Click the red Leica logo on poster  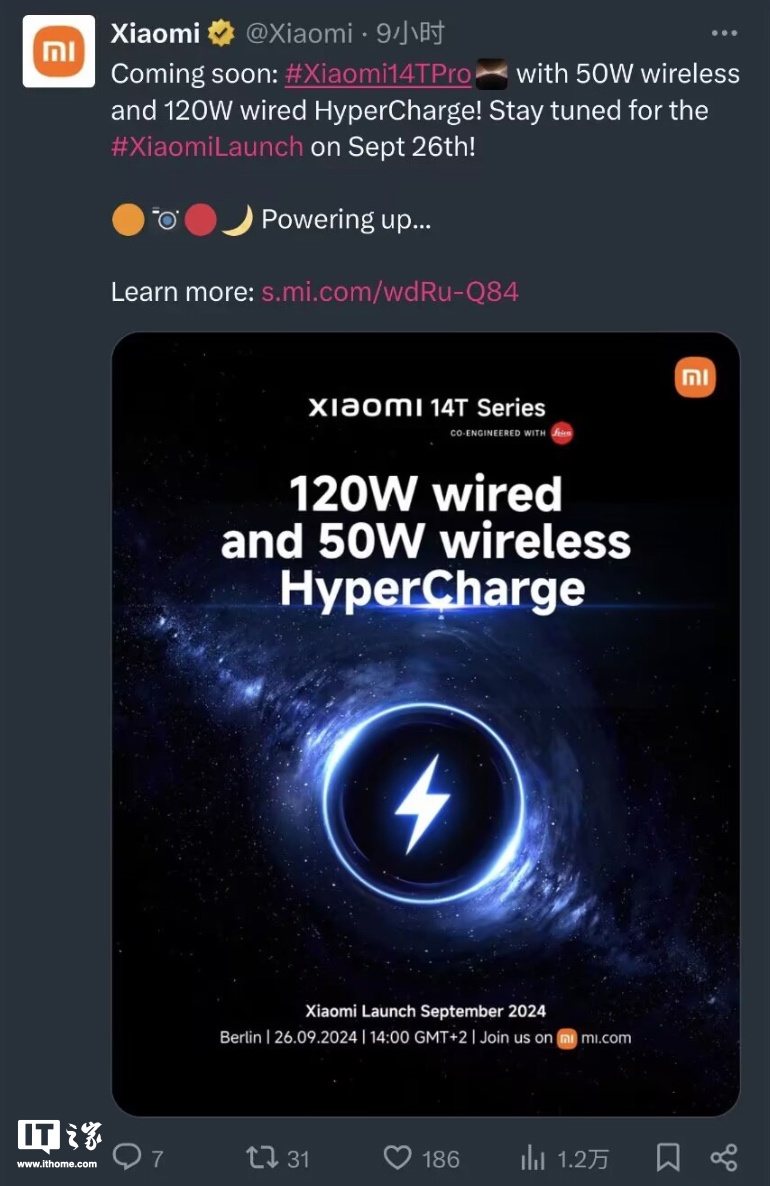tap(562, 433)
